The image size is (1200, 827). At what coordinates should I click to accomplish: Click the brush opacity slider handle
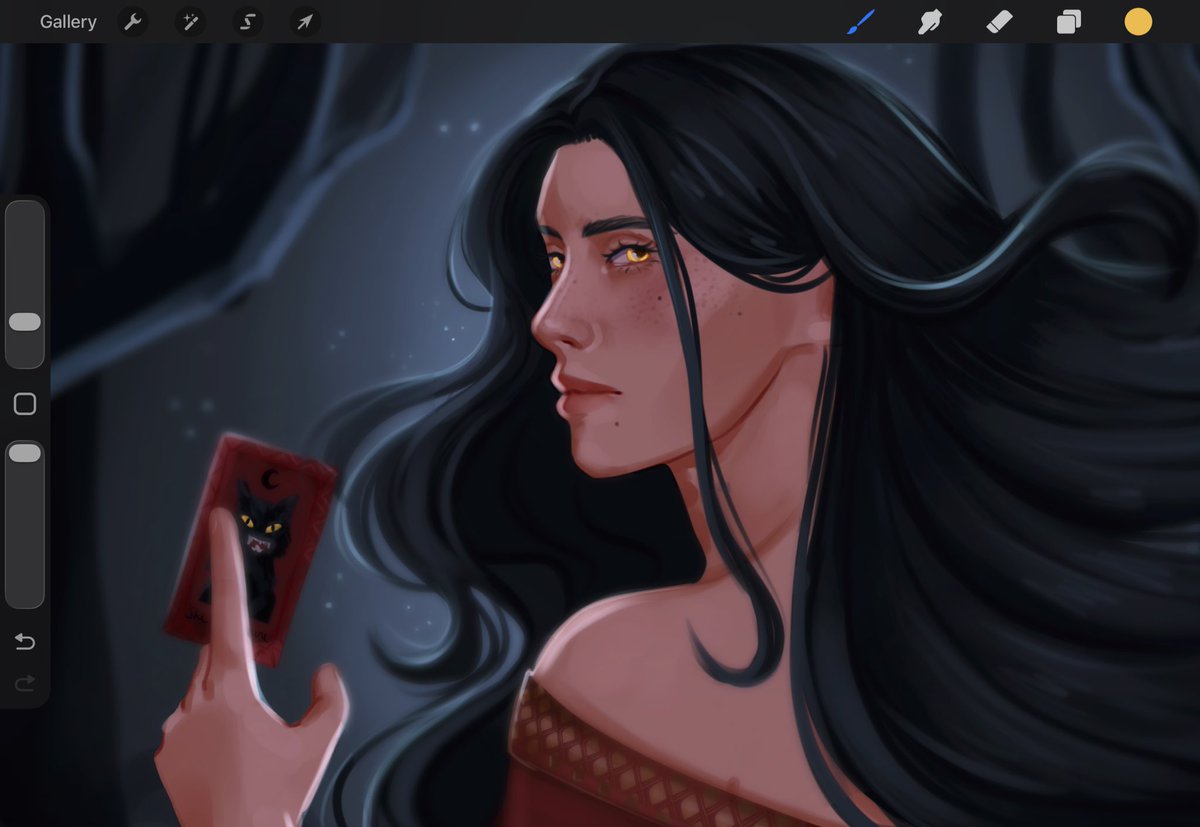click(25, 453)
